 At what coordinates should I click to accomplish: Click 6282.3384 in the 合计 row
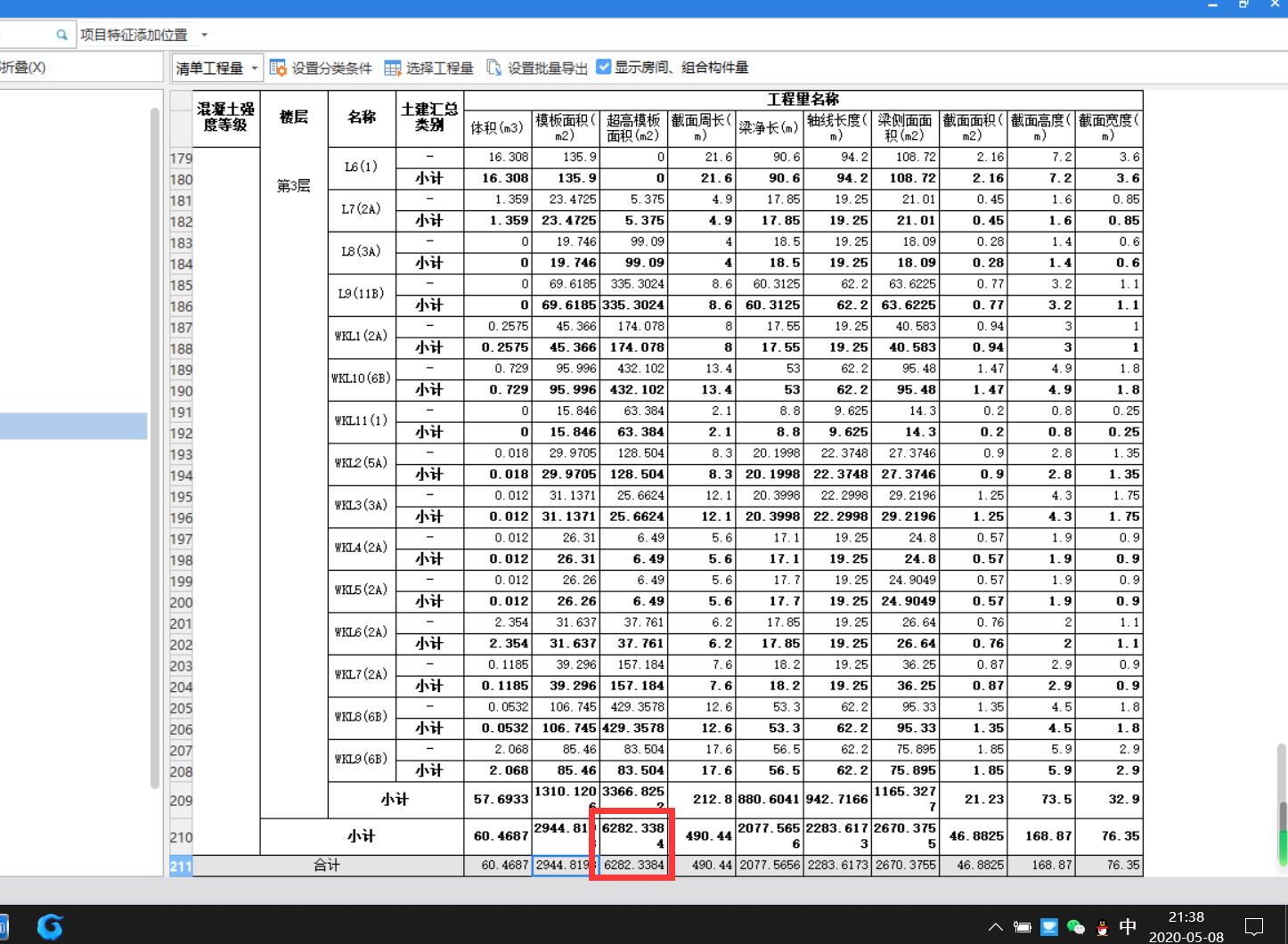pos(633,866)
